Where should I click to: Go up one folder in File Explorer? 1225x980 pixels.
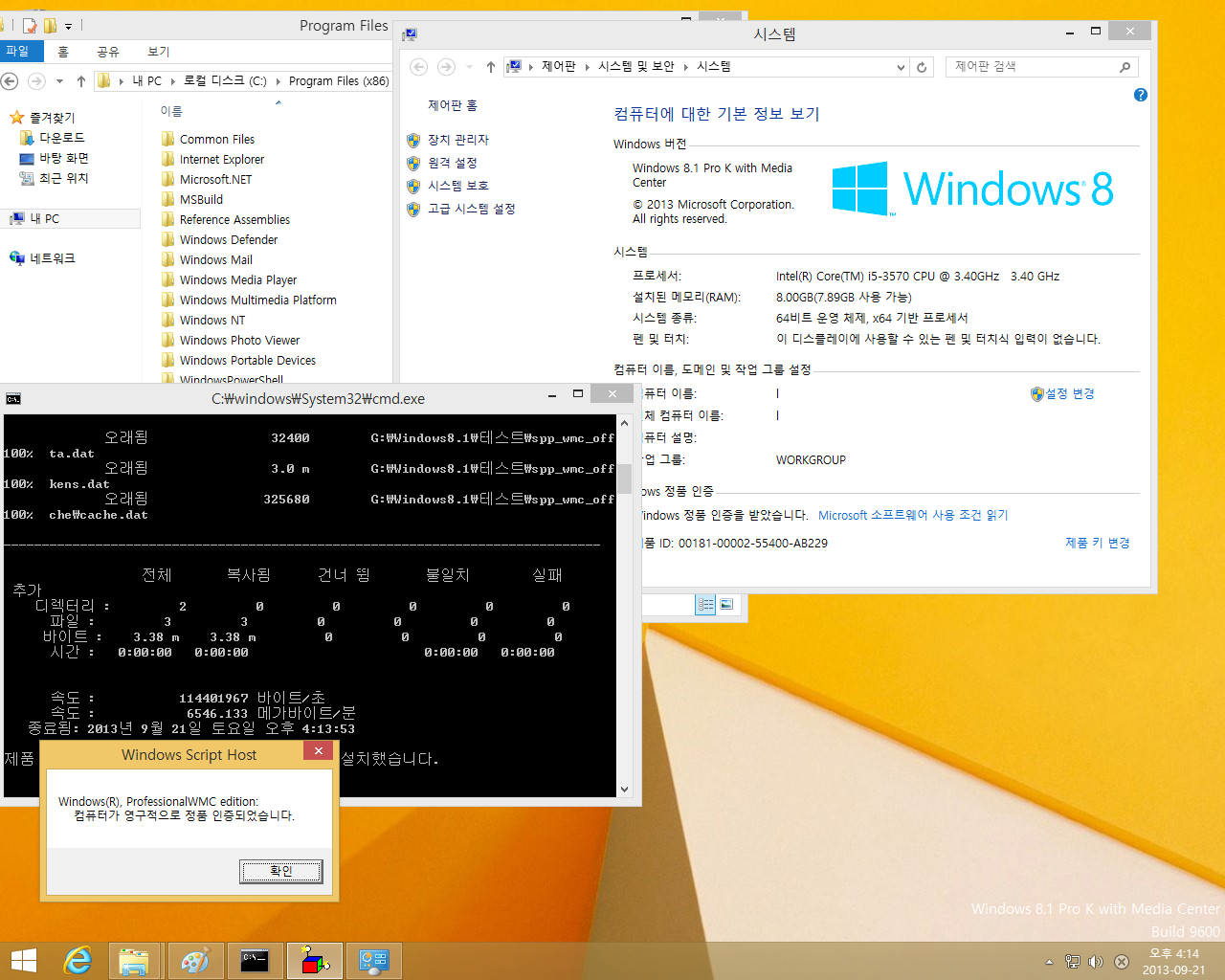point(81,81)
